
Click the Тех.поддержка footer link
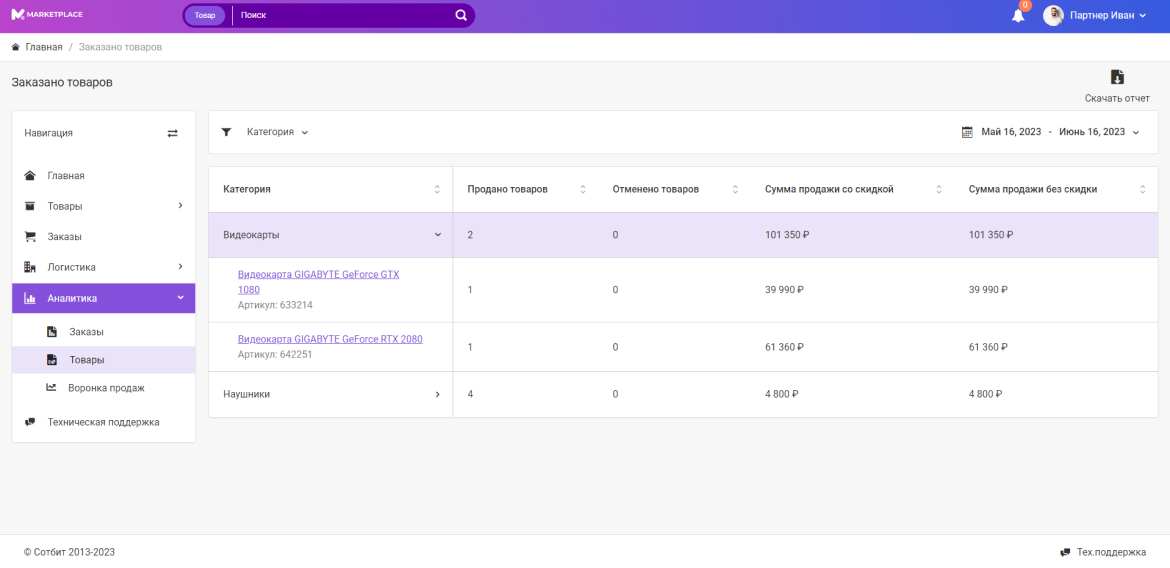pos(1111,552)
